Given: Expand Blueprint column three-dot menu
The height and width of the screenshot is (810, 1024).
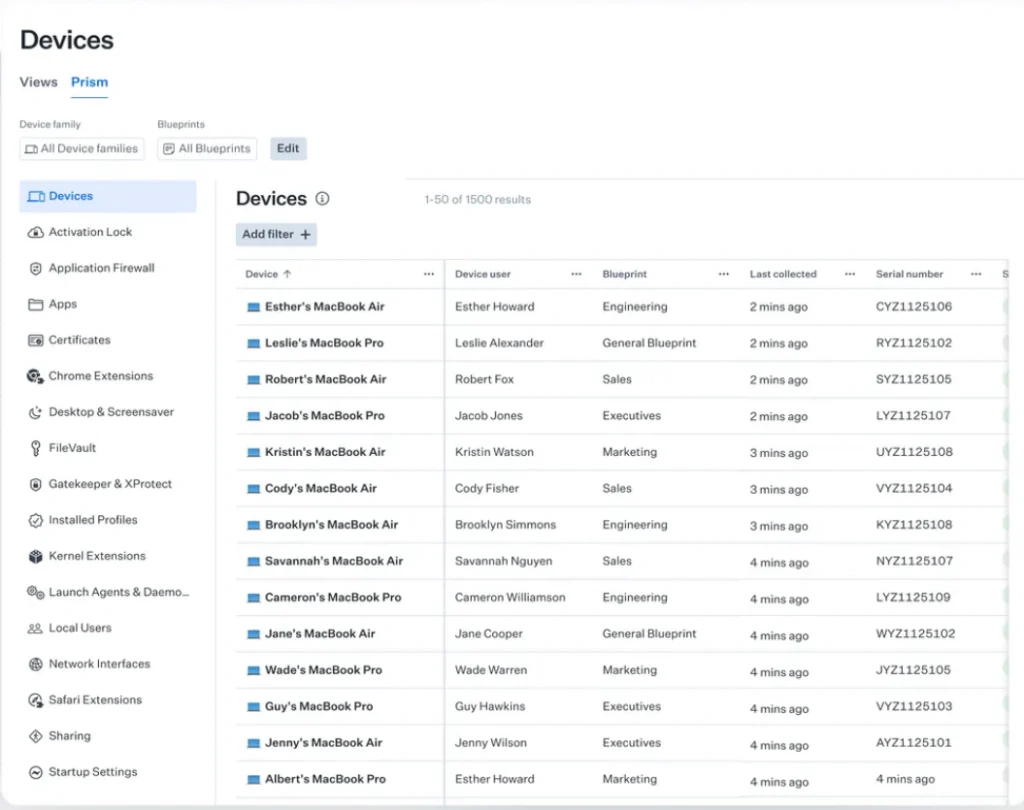Looking at the screenshot, I should point(723,274).
